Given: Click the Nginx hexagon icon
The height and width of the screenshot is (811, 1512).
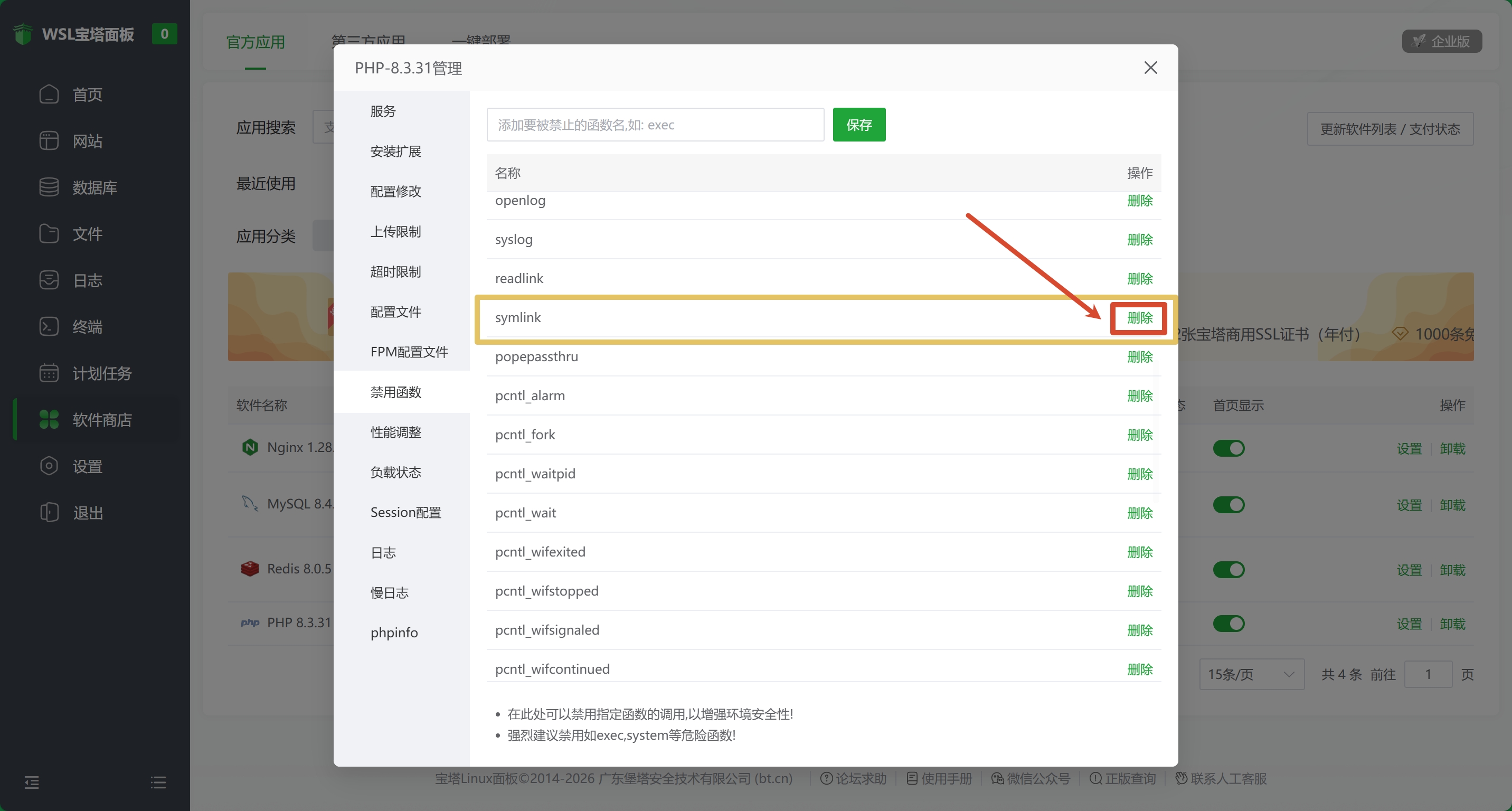Looking at the screenshot, I should (250, 447).
